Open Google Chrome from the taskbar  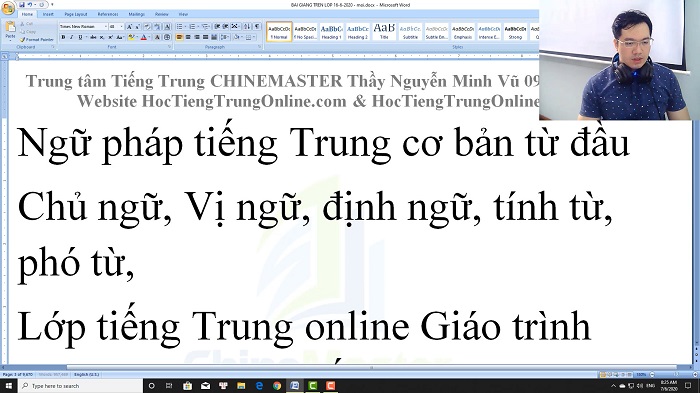pos(277,386)
